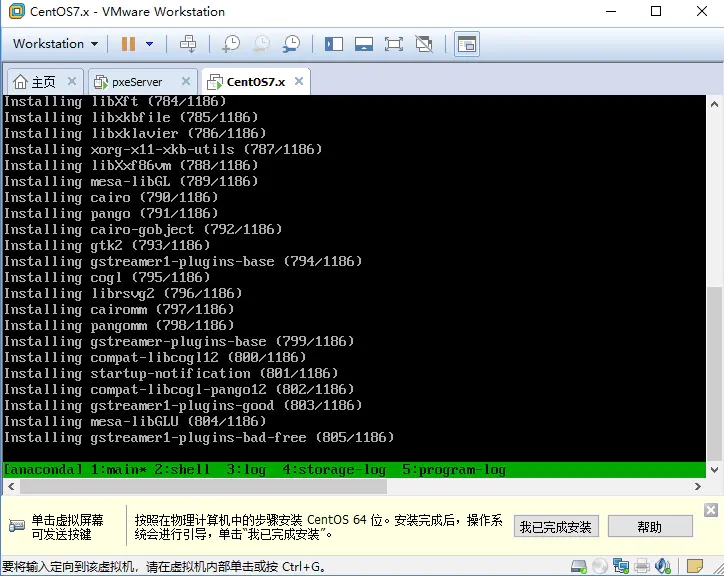Pause the virtual machine
Viewport: 724px width, 576px height.
click(x=128, y=44)
